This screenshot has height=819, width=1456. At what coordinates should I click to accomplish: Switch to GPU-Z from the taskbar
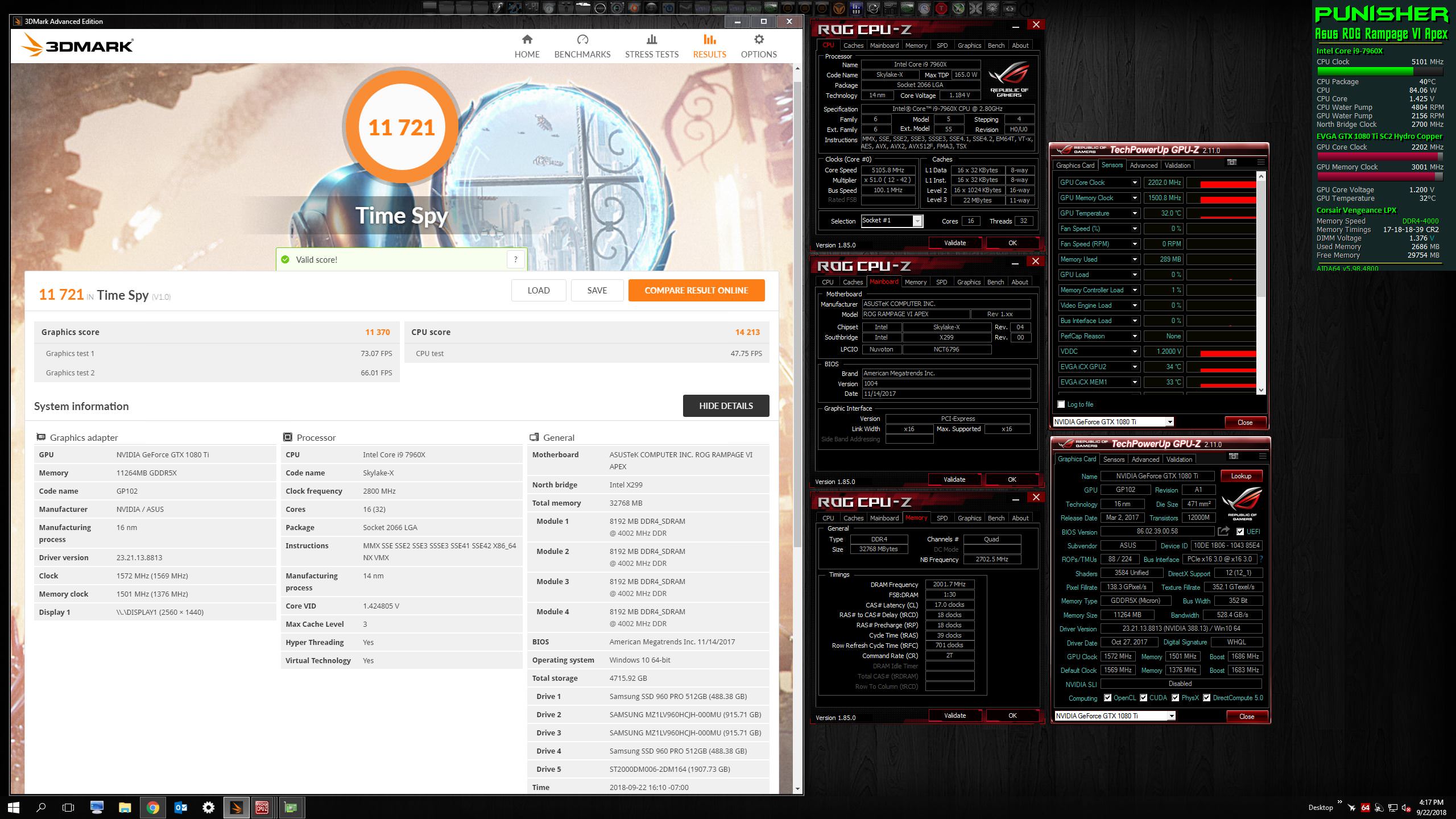[x=291, y=807]
